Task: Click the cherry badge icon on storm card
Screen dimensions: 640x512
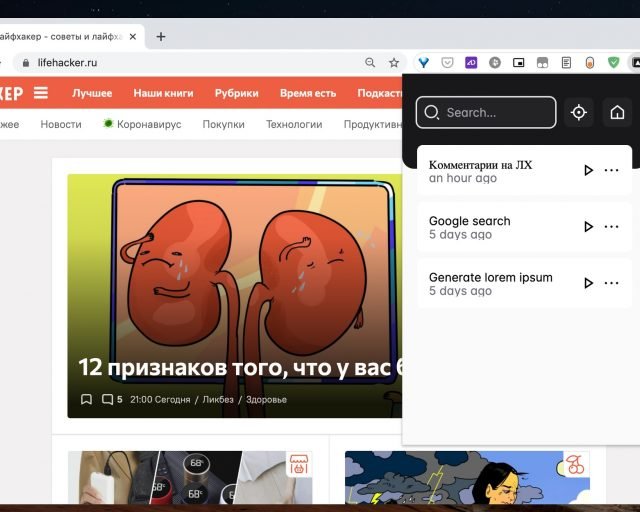Action: tap(576, 464)
